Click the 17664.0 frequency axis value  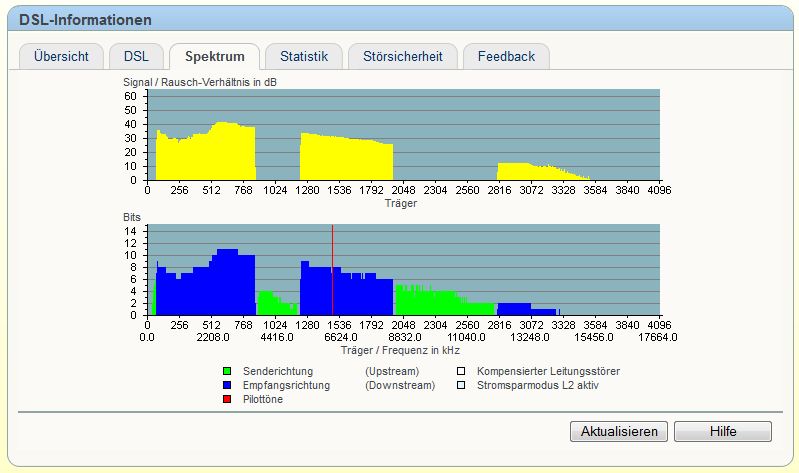pos(657,337)
